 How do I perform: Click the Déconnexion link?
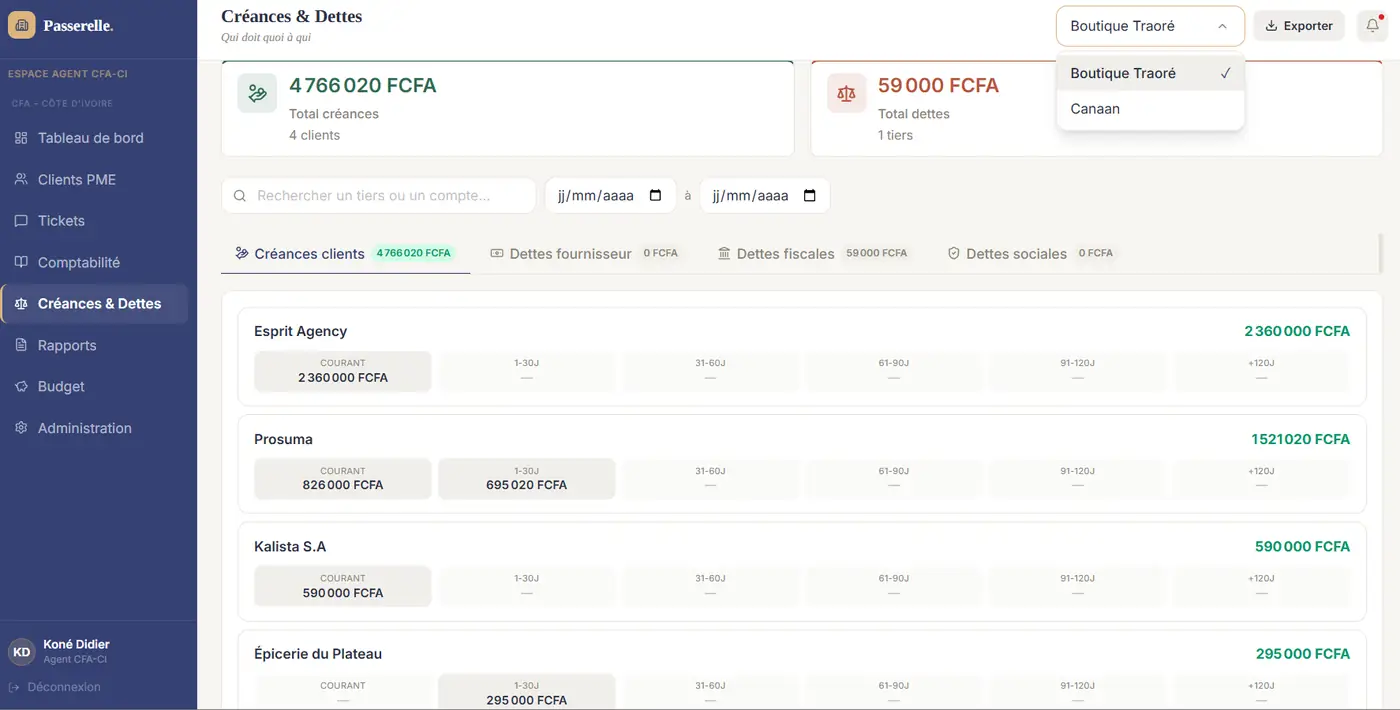54,687
